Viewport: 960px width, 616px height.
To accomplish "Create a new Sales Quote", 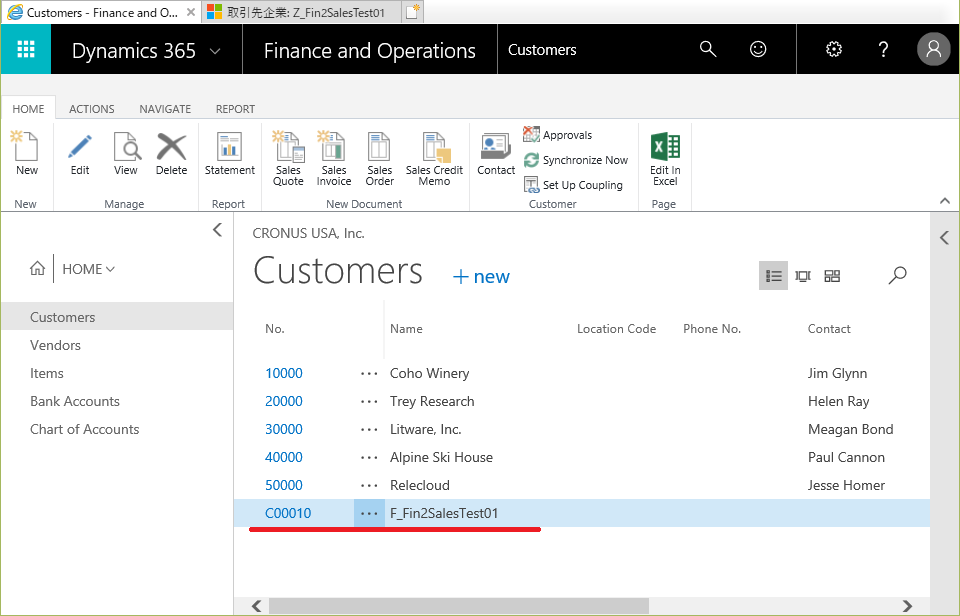I will tap(288, 159).
